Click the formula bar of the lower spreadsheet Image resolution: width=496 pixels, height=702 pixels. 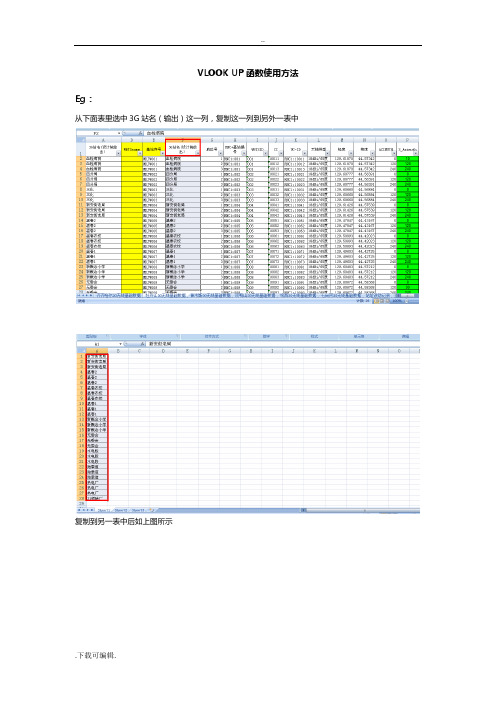[282, 344]
